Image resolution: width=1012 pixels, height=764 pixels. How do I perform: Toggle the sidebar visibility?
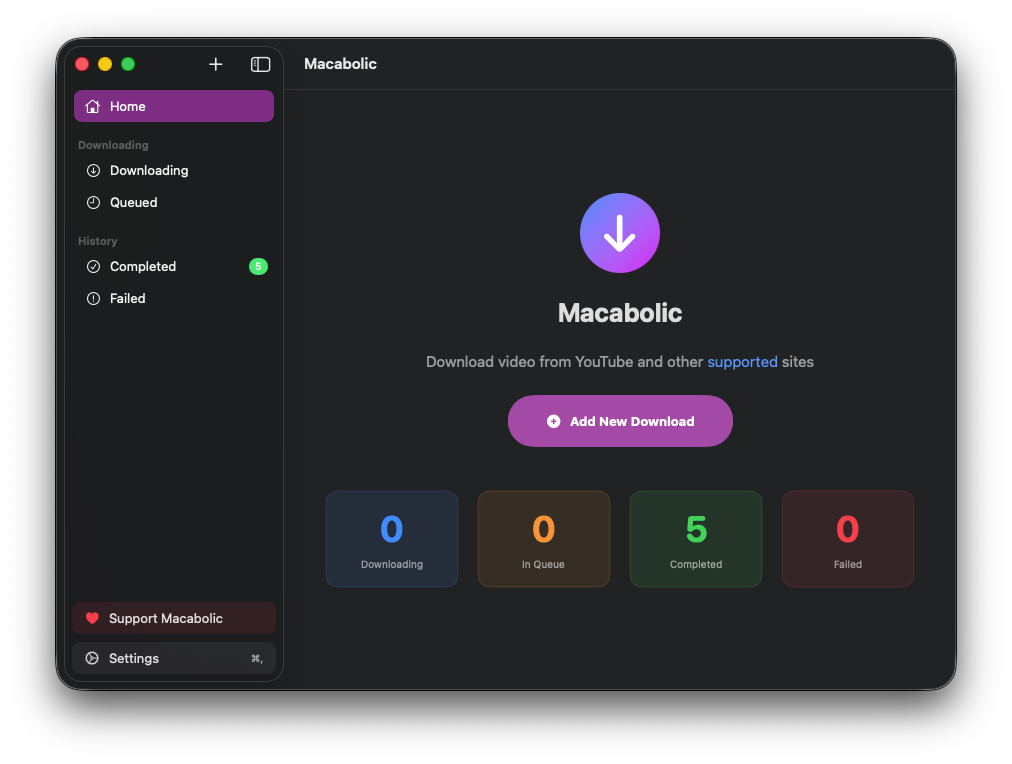tap(260, 64)
